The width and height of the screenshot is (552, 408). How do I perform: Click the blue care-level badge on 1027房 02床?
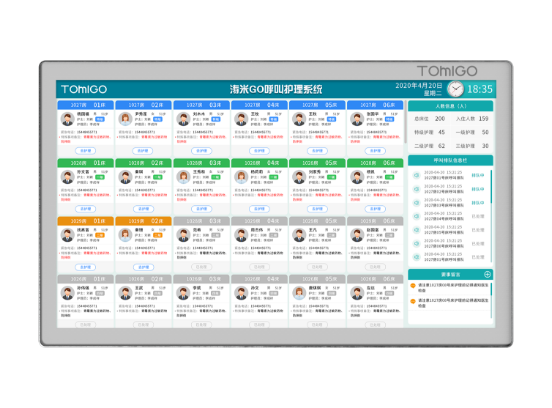coord(158,119)
